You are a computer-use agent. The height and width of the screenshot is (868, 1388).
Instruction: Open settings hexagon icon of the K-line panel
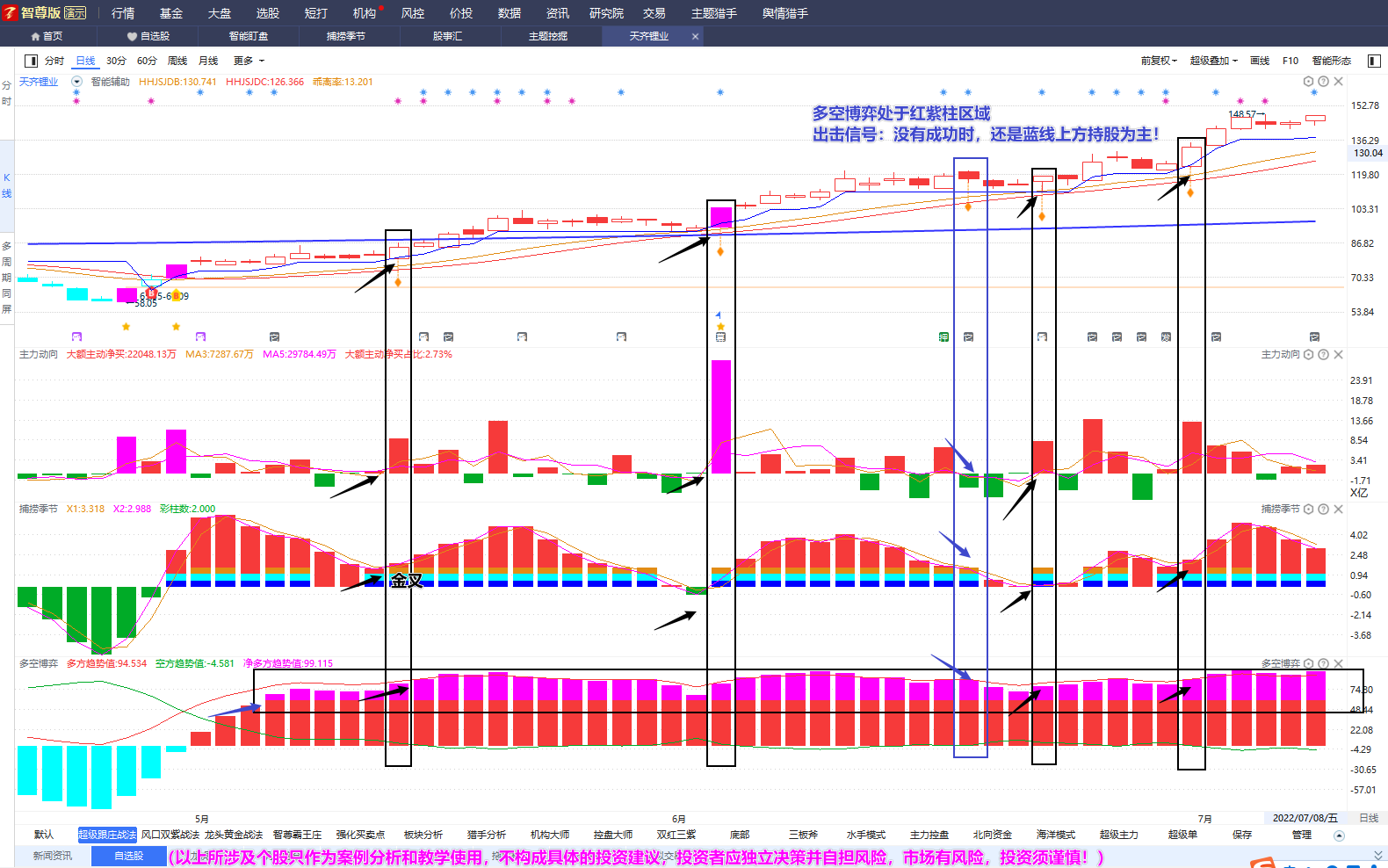1308,82
